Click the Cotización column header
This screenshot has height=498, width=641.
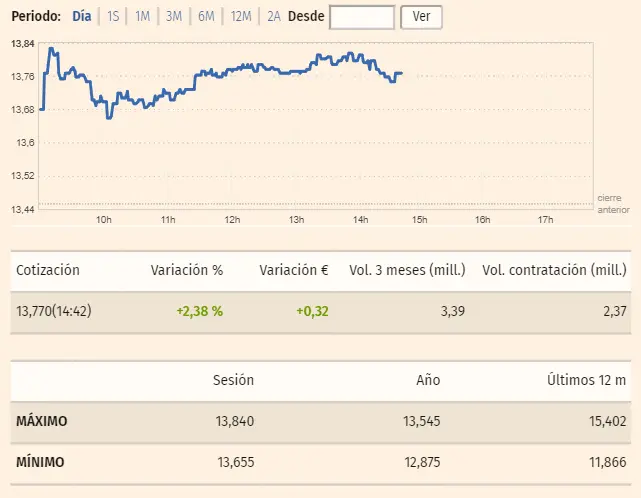click(48, 270)
